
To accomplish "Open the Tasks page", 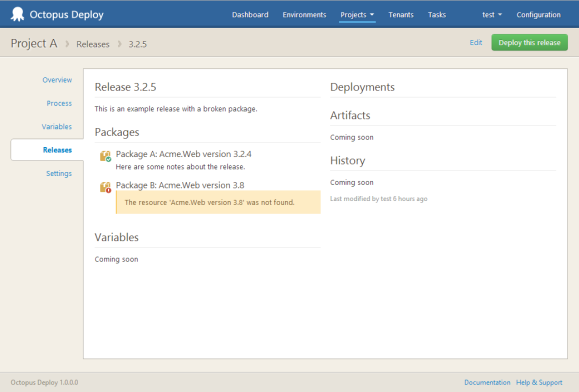I will (x=437, y=15).
